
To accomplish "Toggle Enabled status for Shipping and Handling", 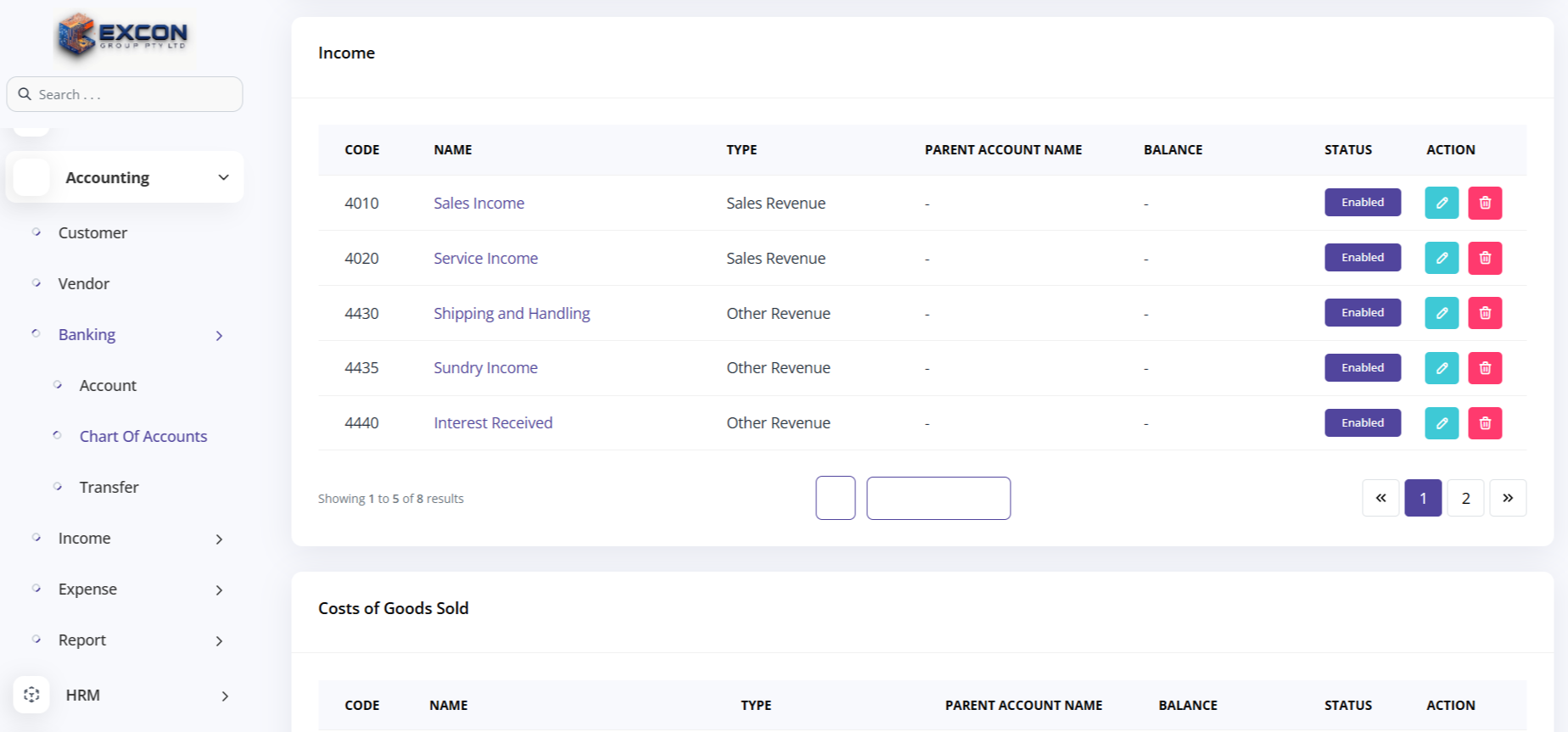I will 1362,313.
